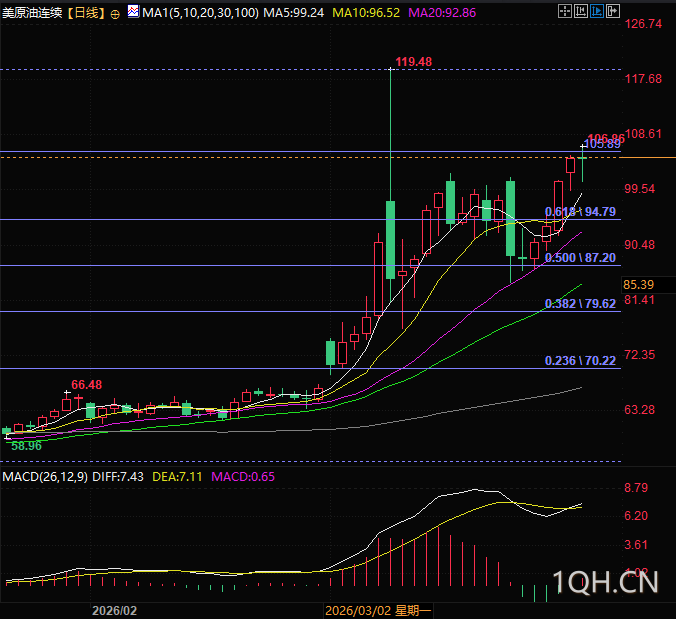Click the MA20:92.86 value

coord(442,13)
